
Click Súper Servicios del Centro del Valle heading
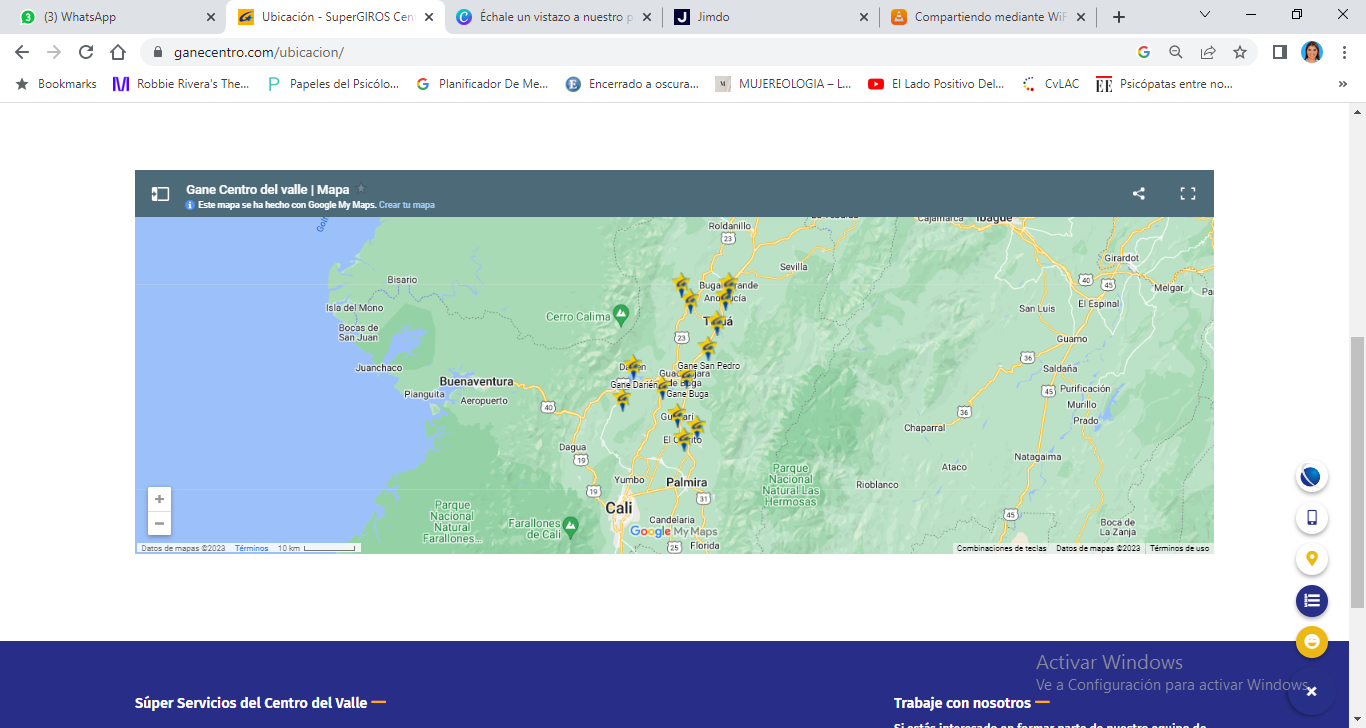[x=251, y=703]
